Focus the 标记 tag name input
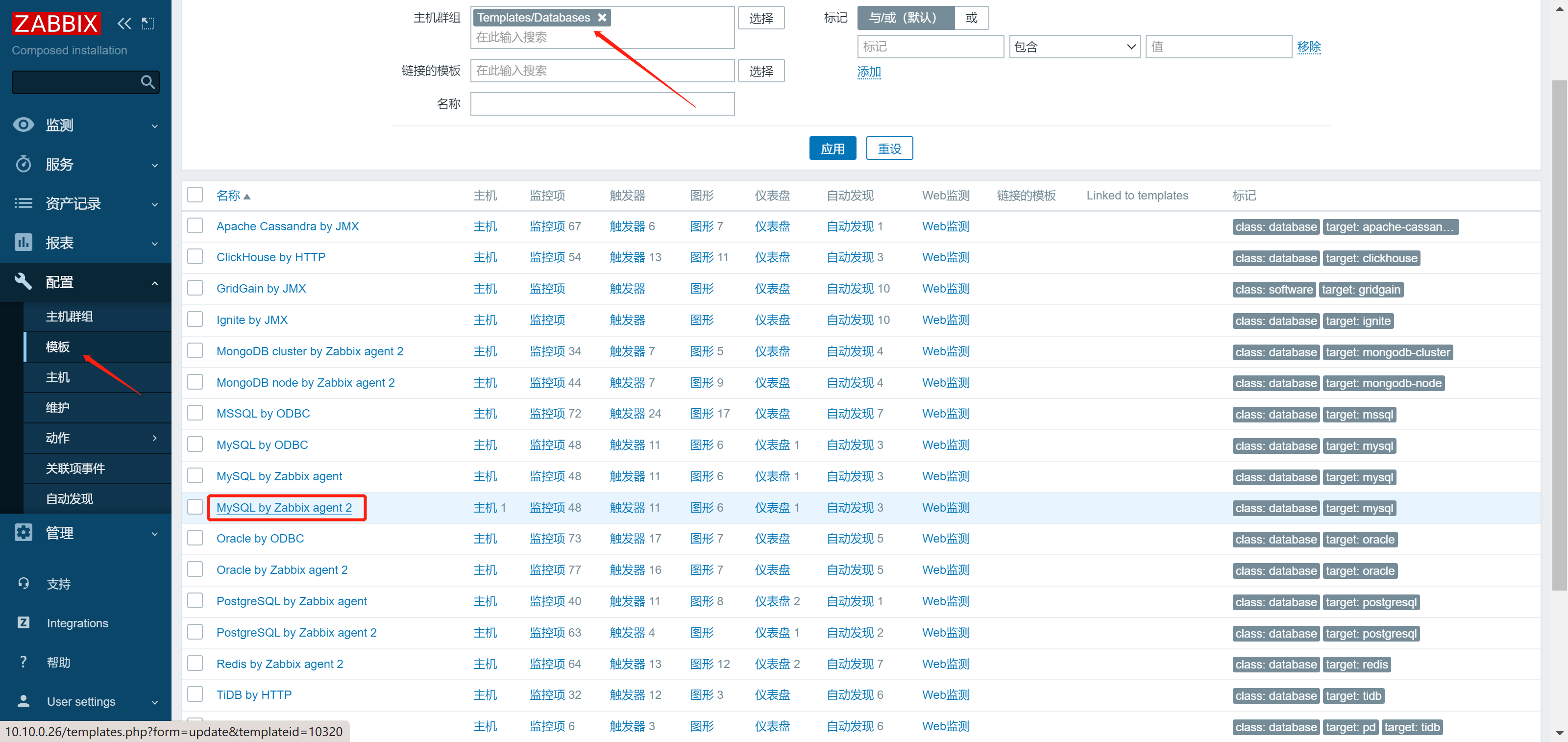 click(930, 46)
